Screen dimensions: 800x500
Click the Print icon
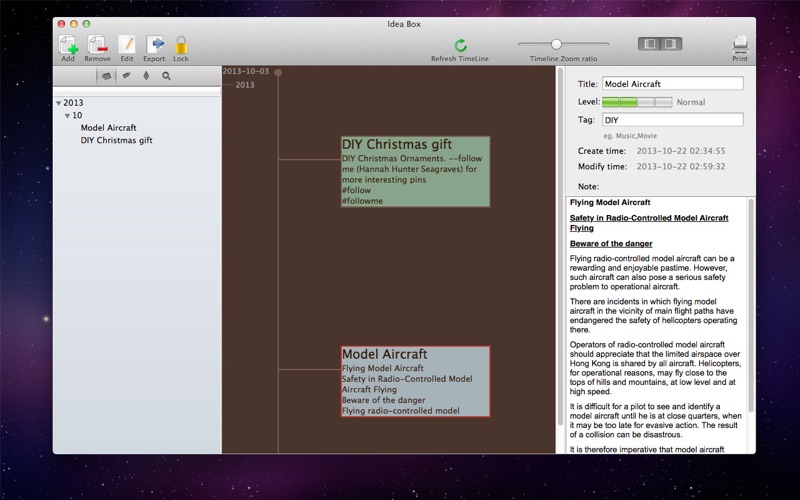(x=740, y=44)
